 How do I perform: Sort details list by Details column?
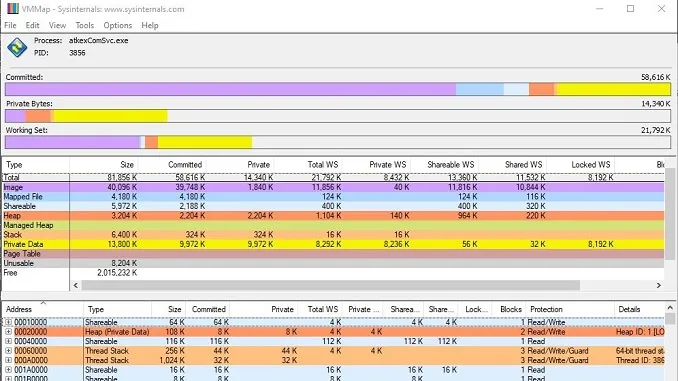(x=639, y=309)
